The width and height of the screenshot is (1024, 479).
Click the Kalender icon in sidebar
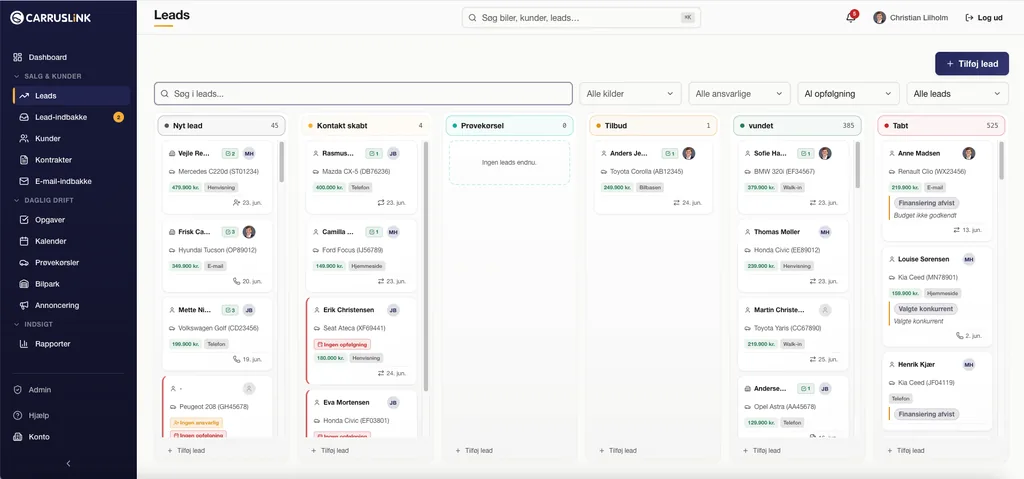click(x=24, y=241)
